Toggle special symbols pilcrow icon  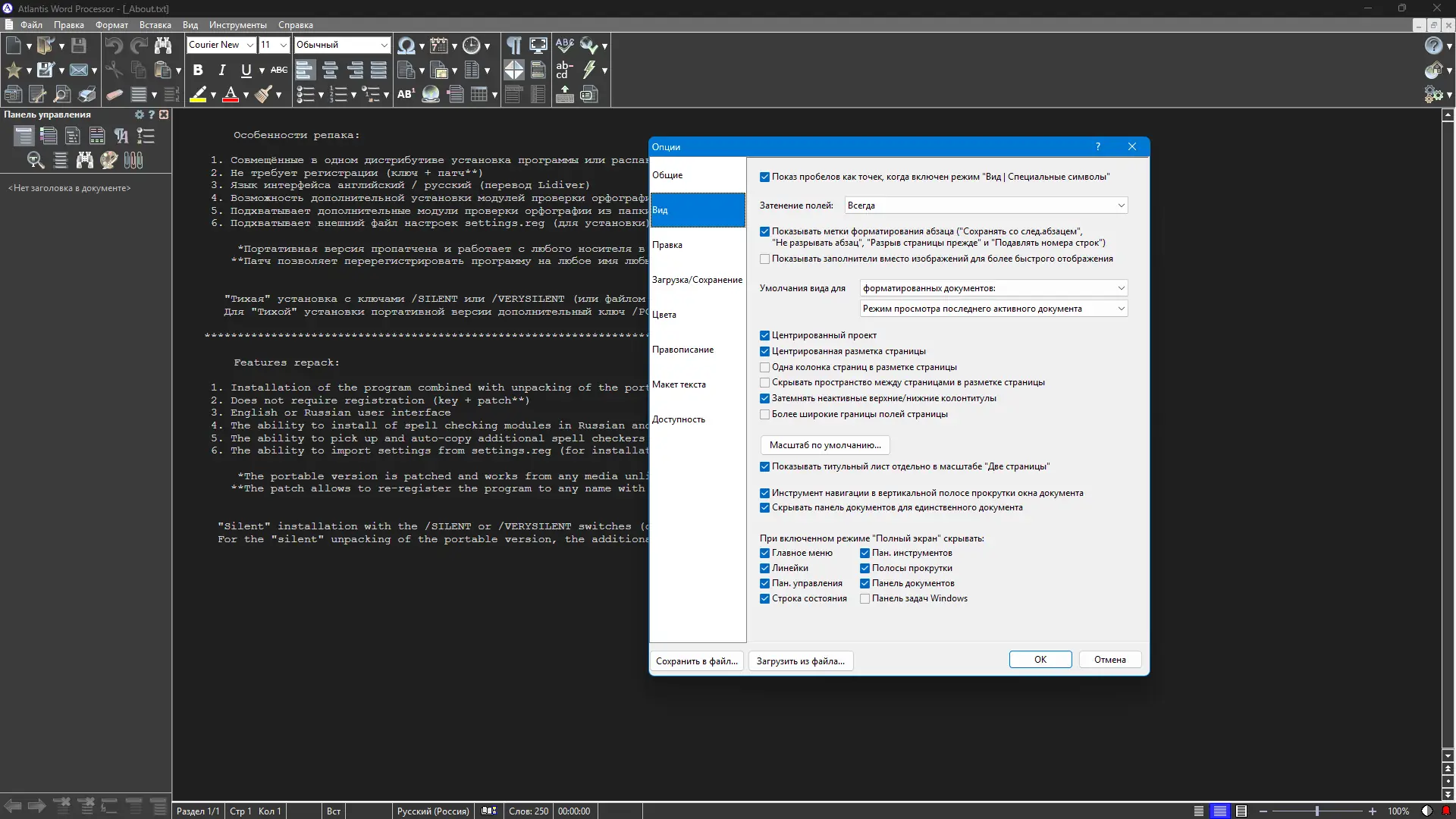click(513, 45)
